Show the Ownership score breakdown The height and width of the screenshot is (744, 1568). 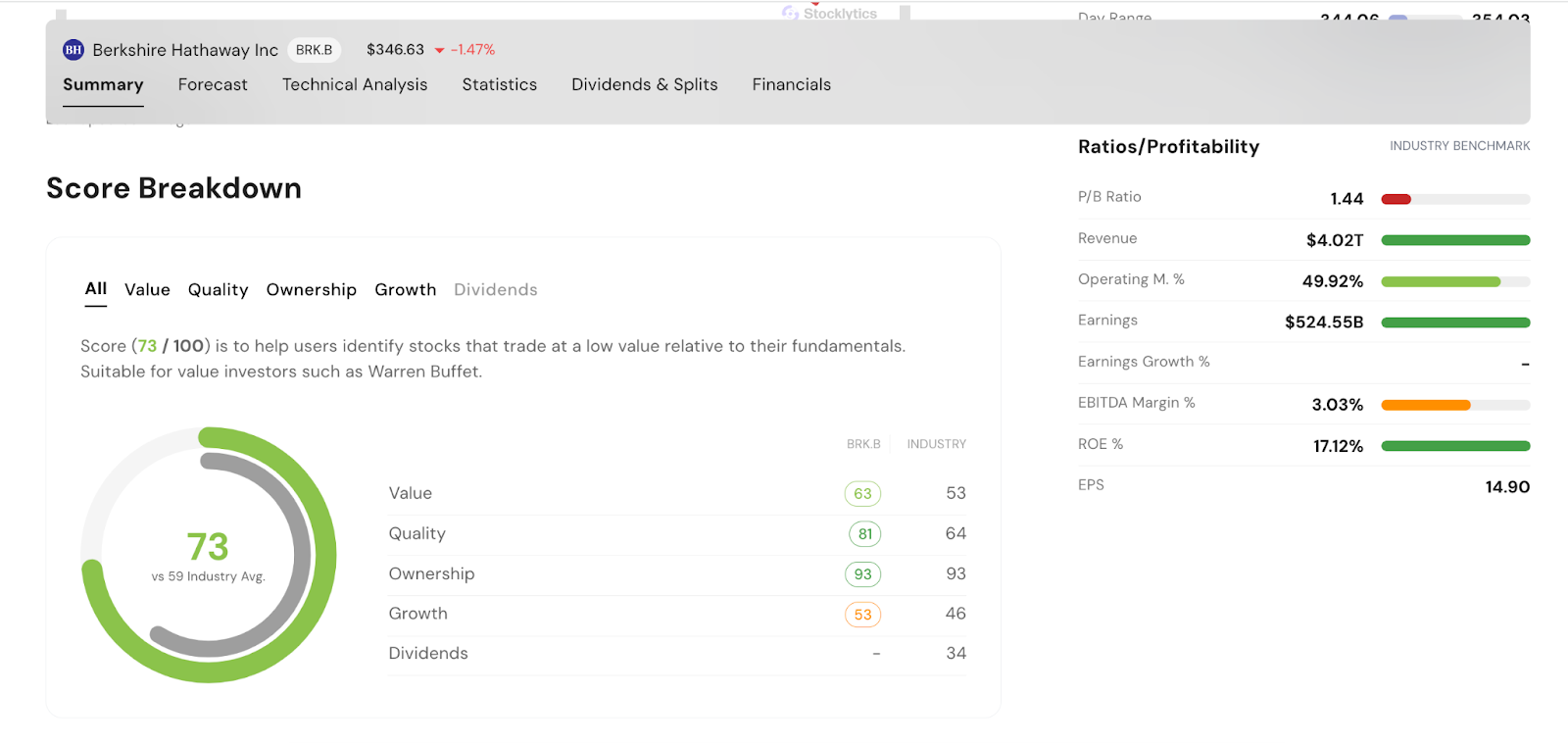tap(312, 290)
